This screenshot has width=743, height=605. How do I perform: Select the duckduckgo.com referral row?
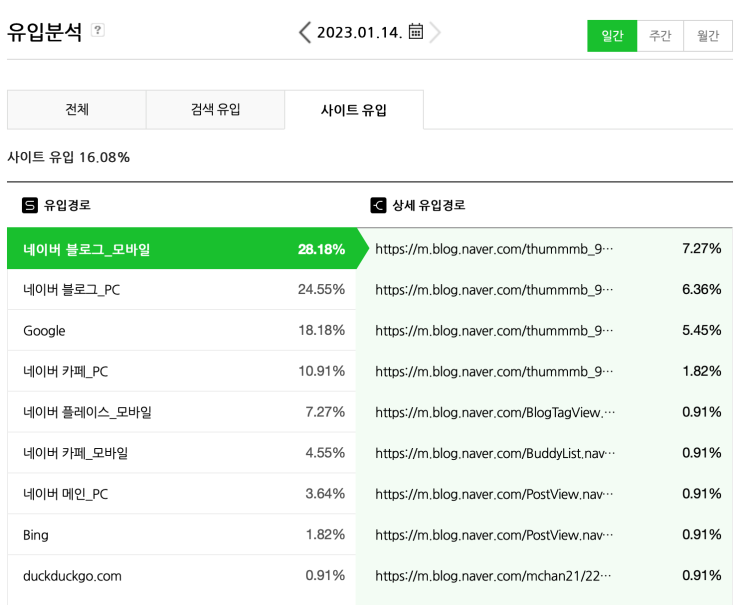181,575
